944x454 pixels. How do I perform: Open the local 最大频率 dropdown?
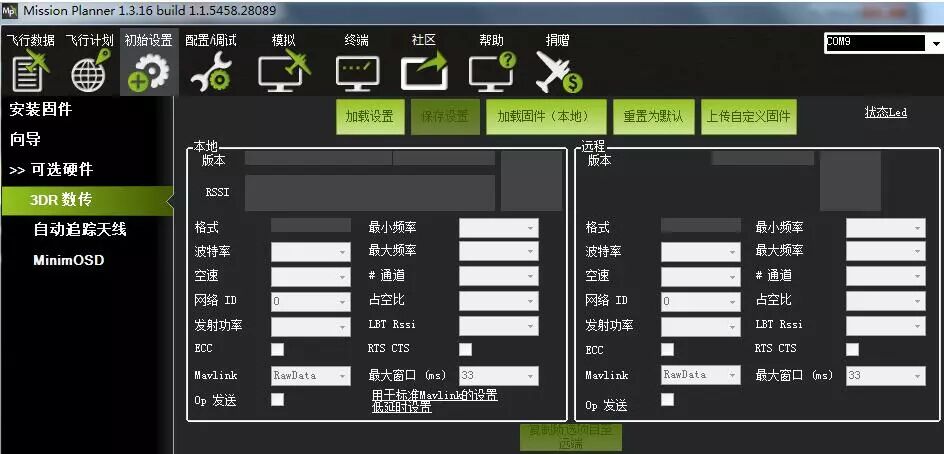point(498,251)
